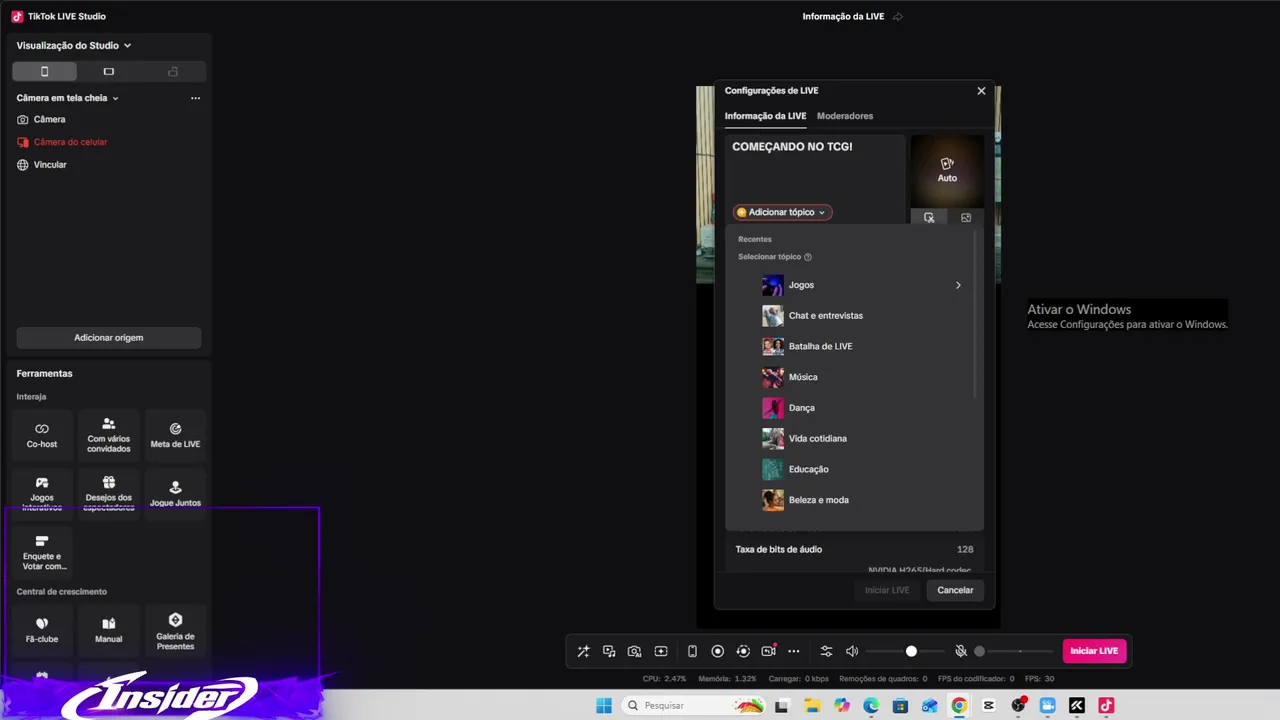The image size is (1280, 720).
Task: Click the Cancelar button
Action: pos(955,590)
